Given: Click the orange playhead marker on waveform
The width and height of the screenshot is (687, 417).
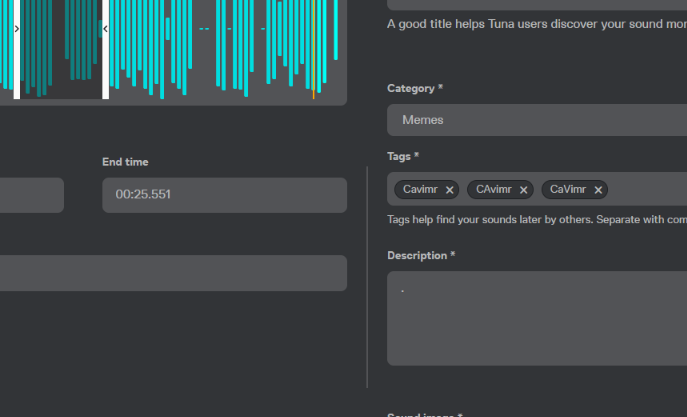Looking at the screenshot, I should (x=313, y=94).
